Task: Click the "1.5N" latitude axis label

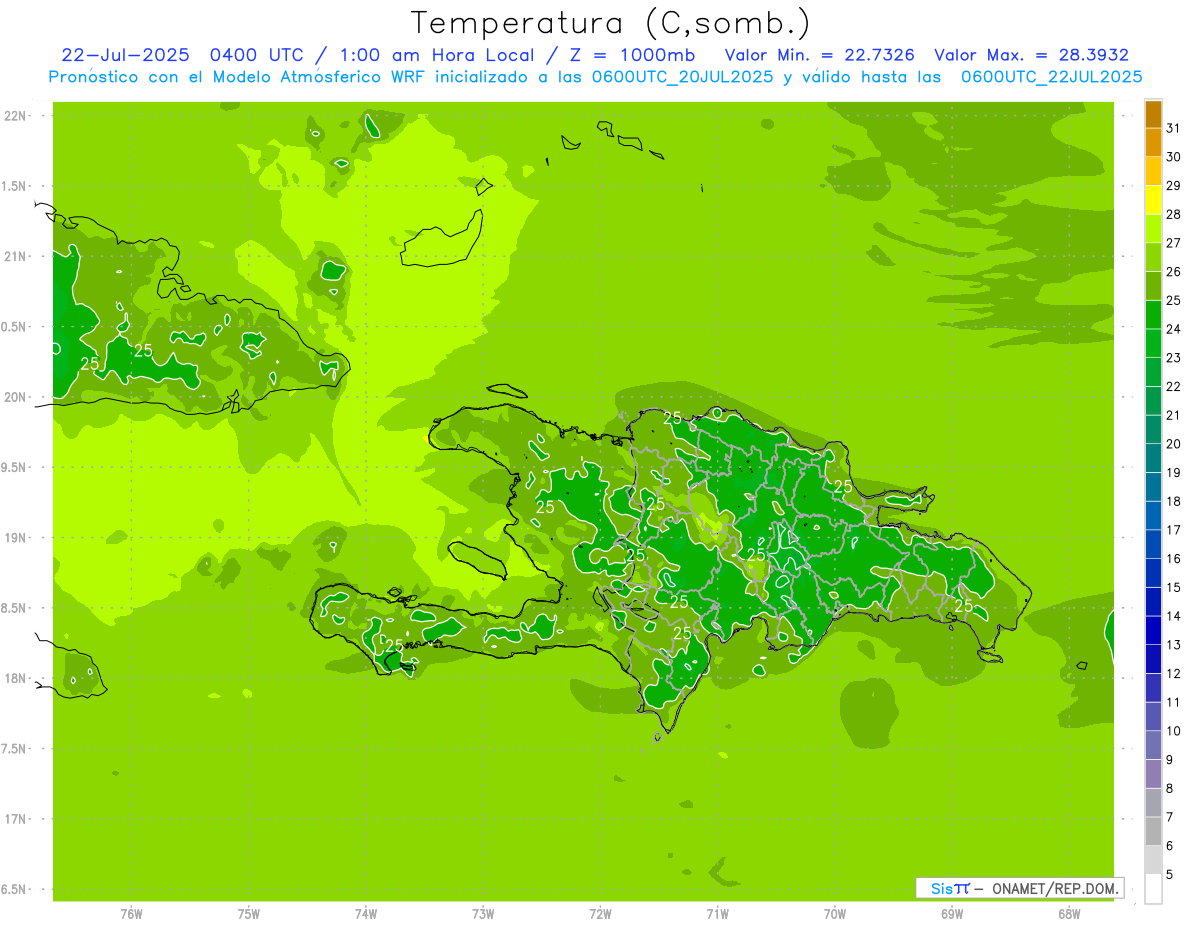Action: point(14,186)
